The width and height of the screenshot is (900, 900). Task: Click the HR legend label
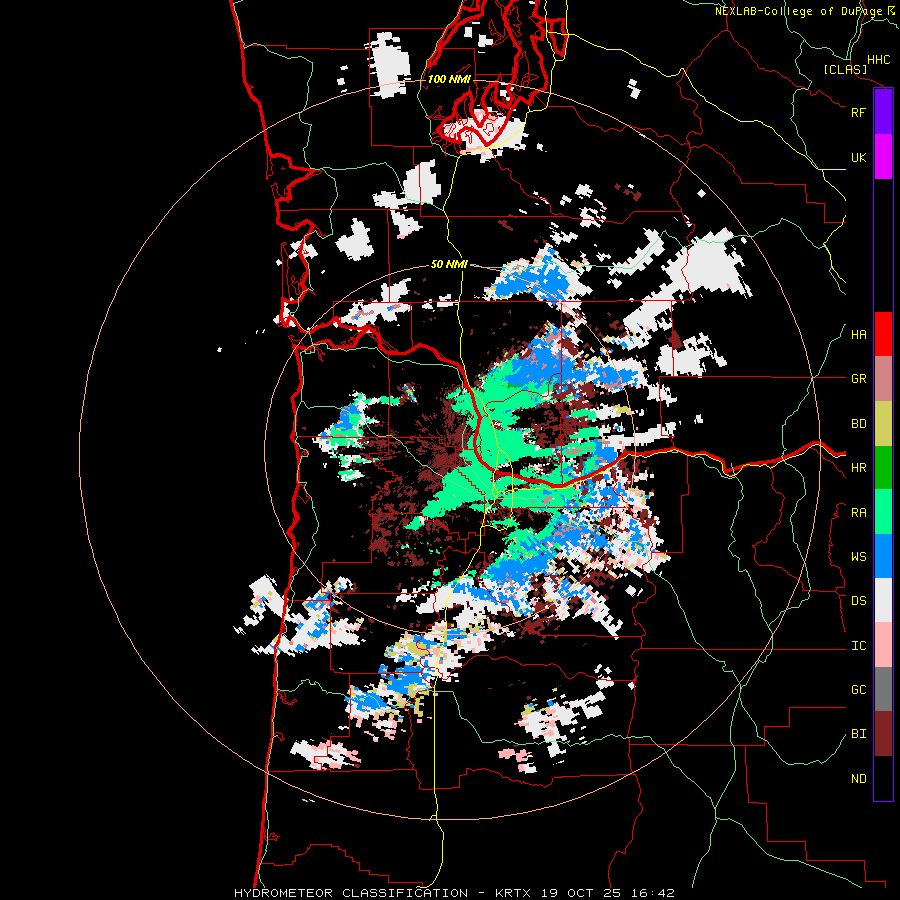858,468
